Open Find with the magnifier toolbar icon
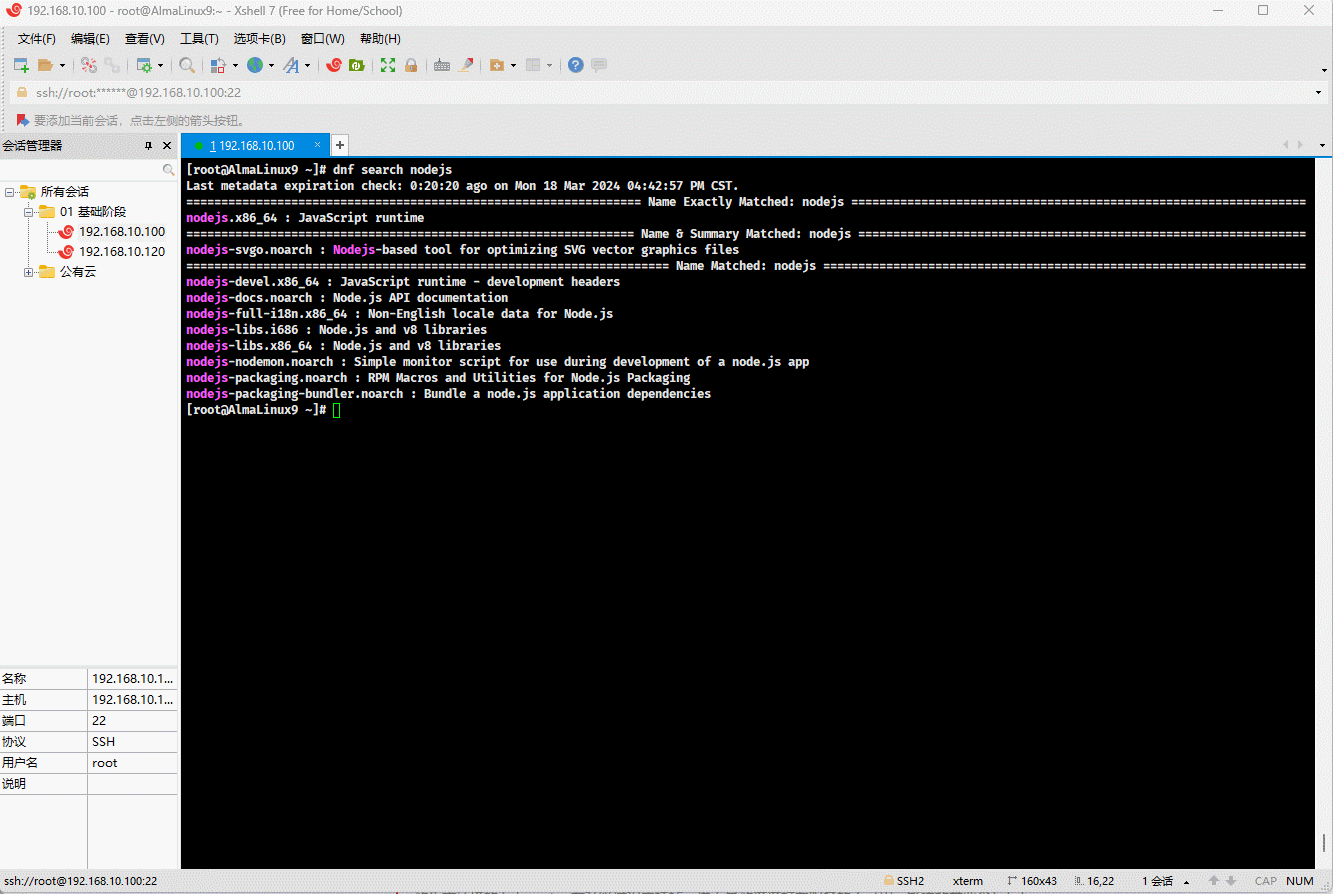1333x894 pixels. click(187, 65)
